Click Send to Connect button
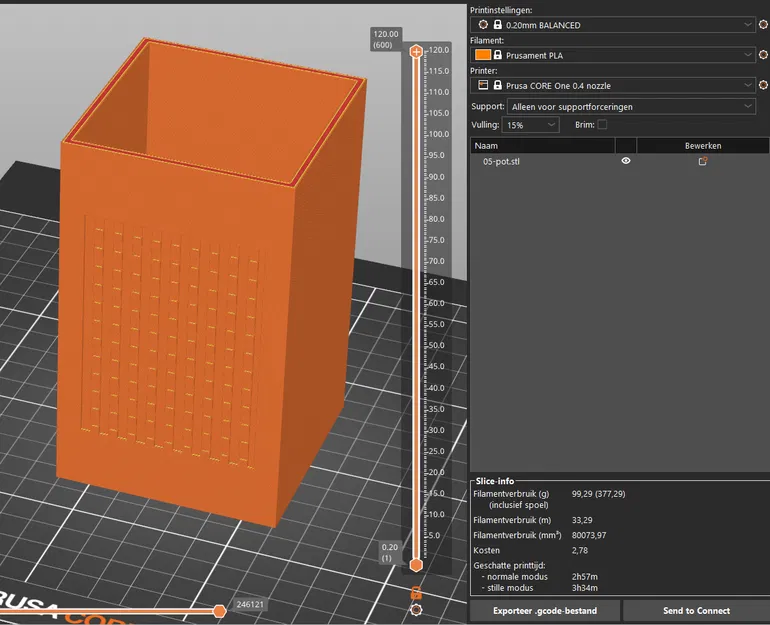This screenshot has width=770, height=625. tap(696, 611)
